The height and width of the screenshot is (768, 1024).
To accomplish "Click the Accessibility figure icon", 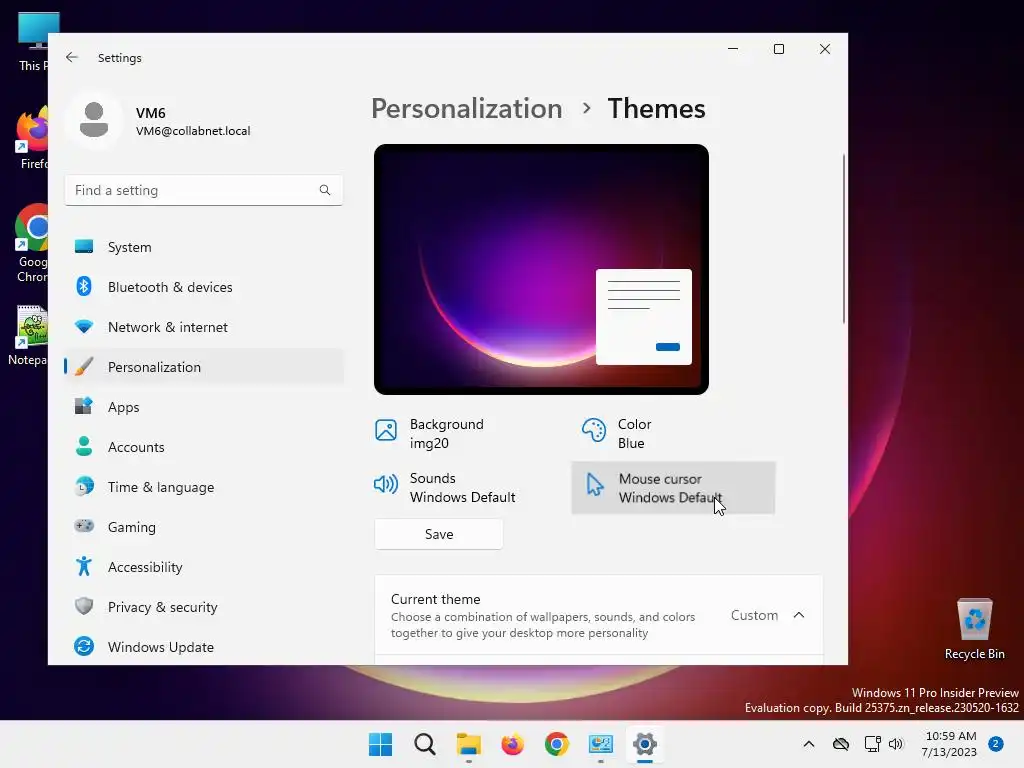I will click(x=84, y=566).
